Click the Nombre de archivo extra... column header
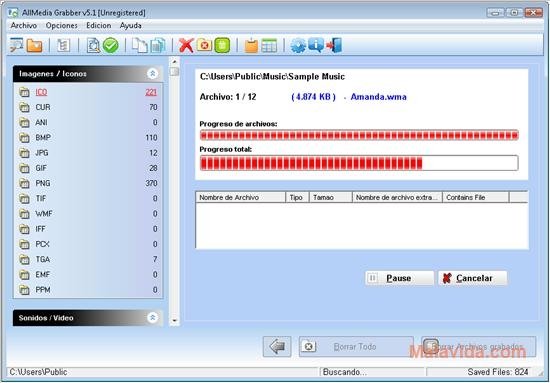Viewport: 550px width, 383px height. coord(397,197)
